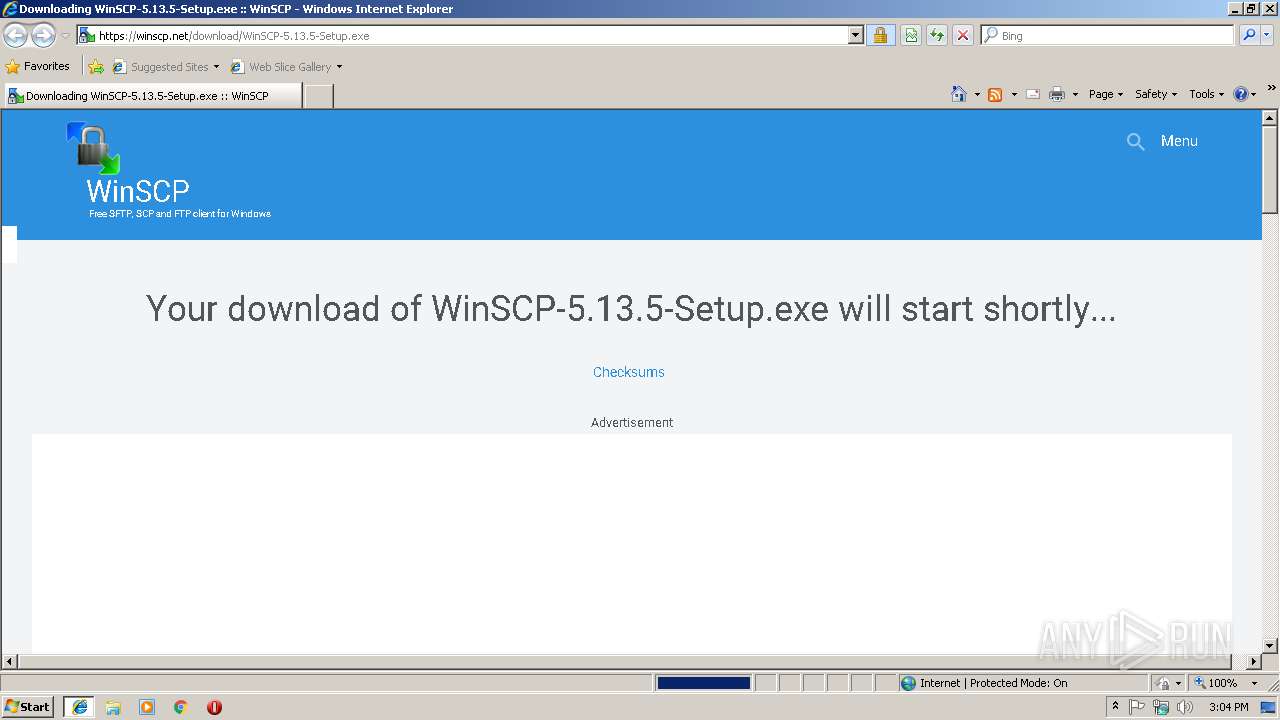Open the Safety menu

(x=1156, y=94)
